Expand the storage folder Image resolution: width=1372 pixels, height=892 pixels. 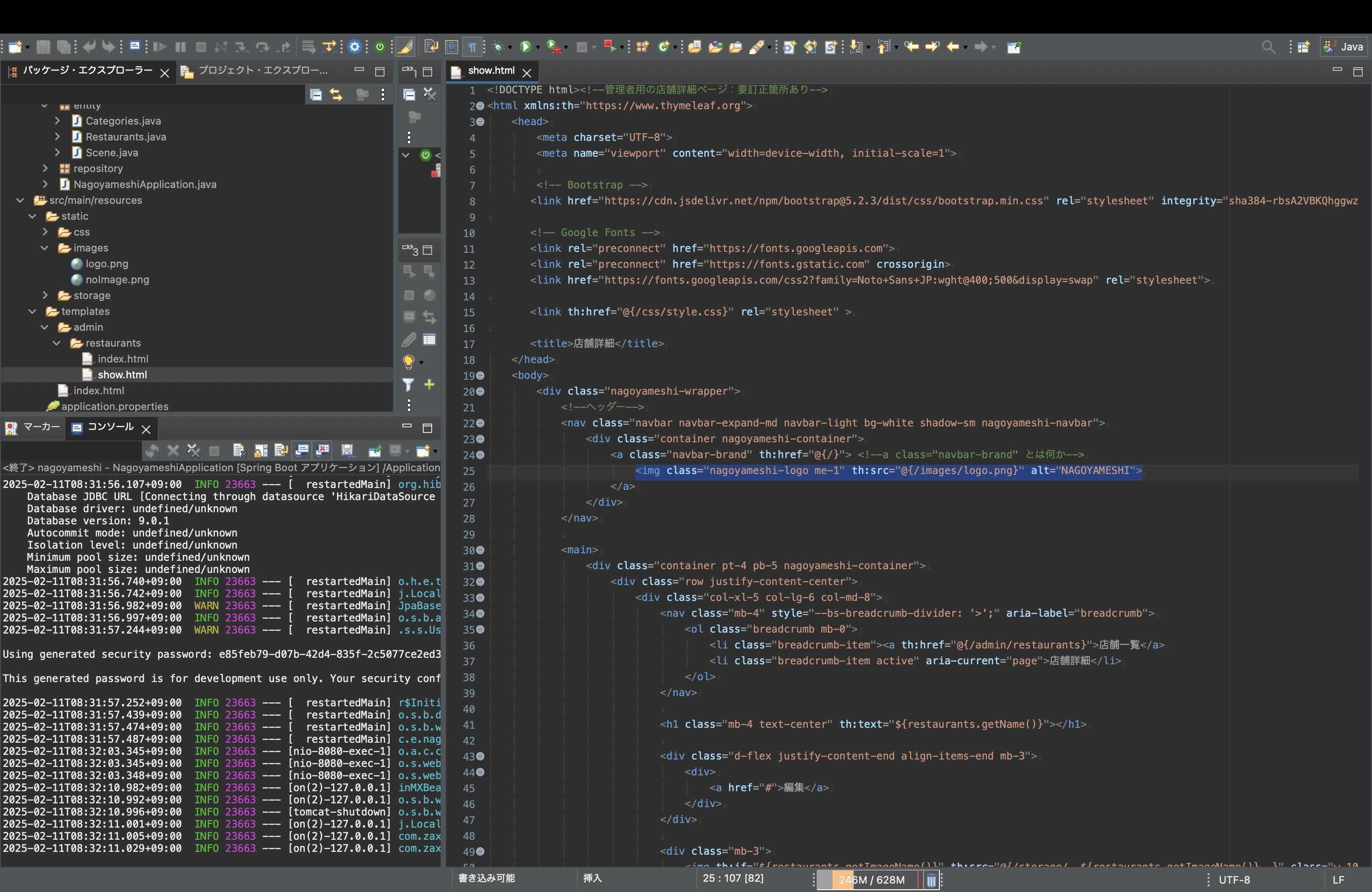click(x=45, y=295)
